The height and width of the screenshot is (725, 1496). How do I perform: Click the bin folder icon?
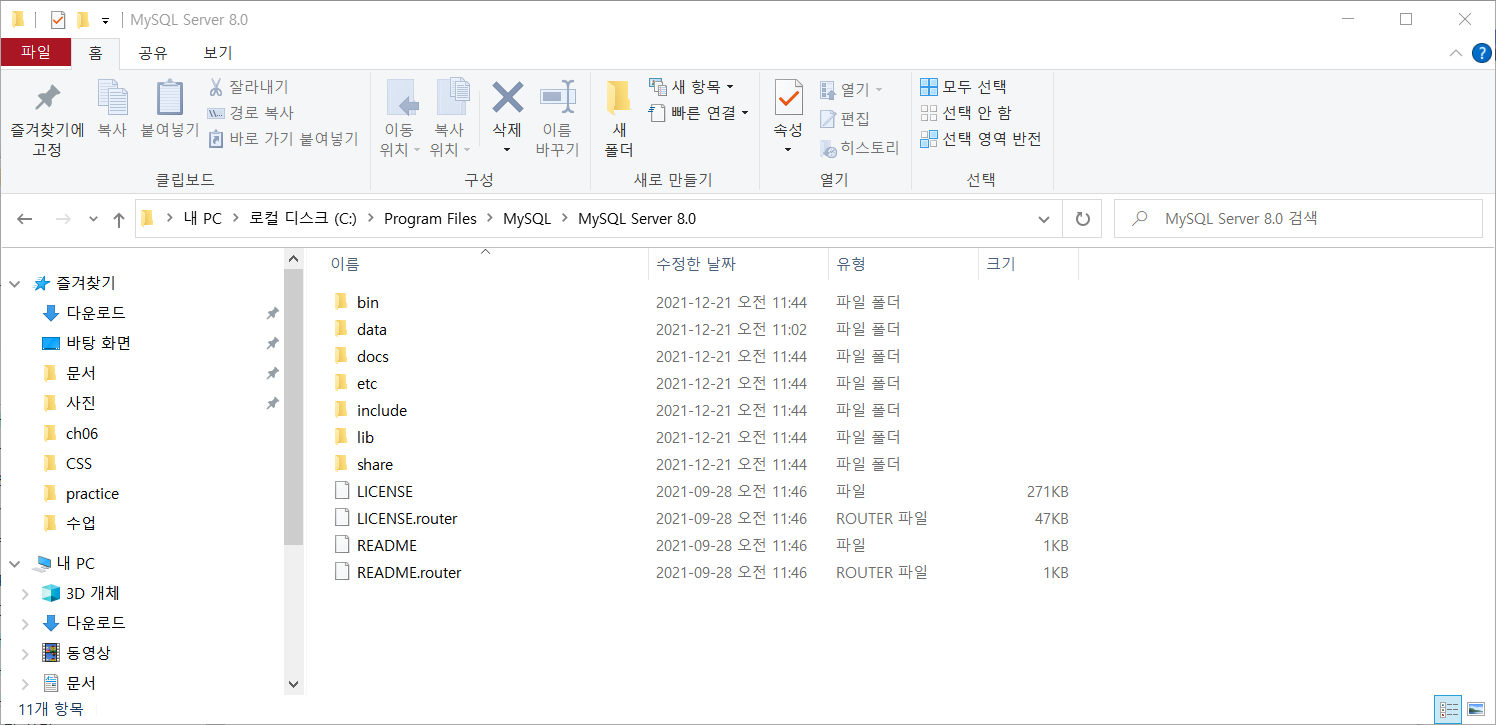(341, 302)
